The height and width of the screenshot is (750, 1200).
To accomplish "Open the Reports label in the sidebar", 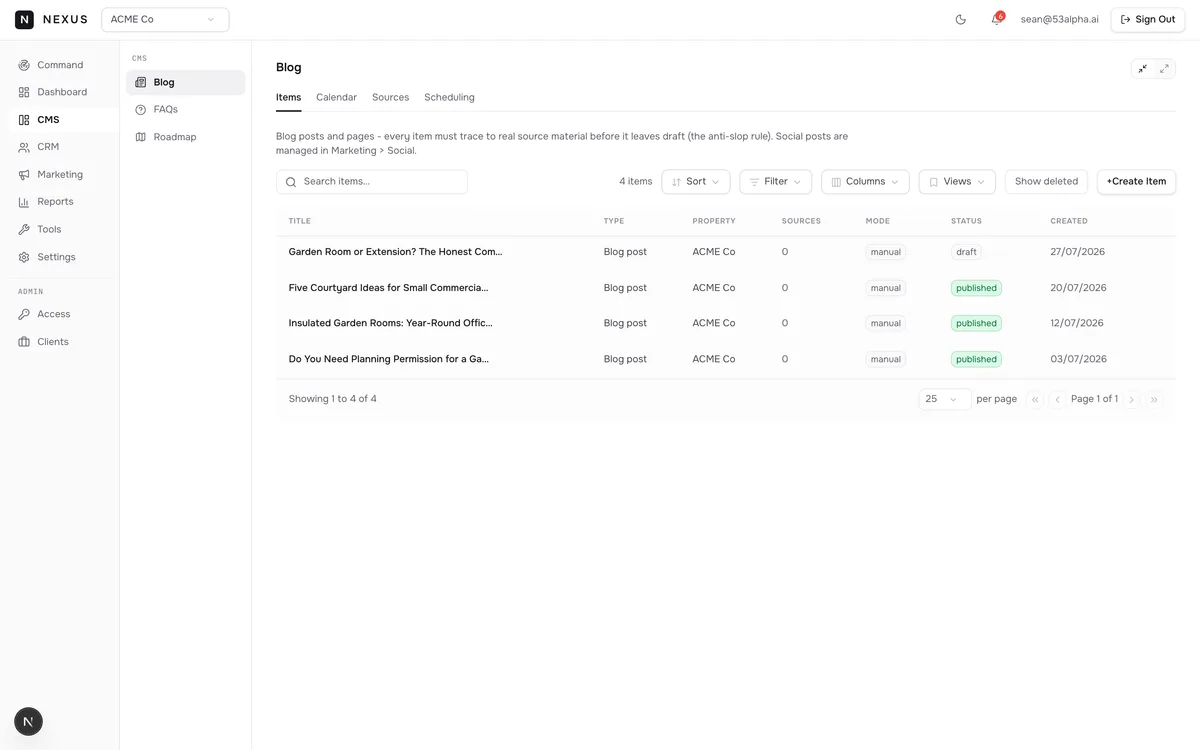I will [x=55, y=202].
